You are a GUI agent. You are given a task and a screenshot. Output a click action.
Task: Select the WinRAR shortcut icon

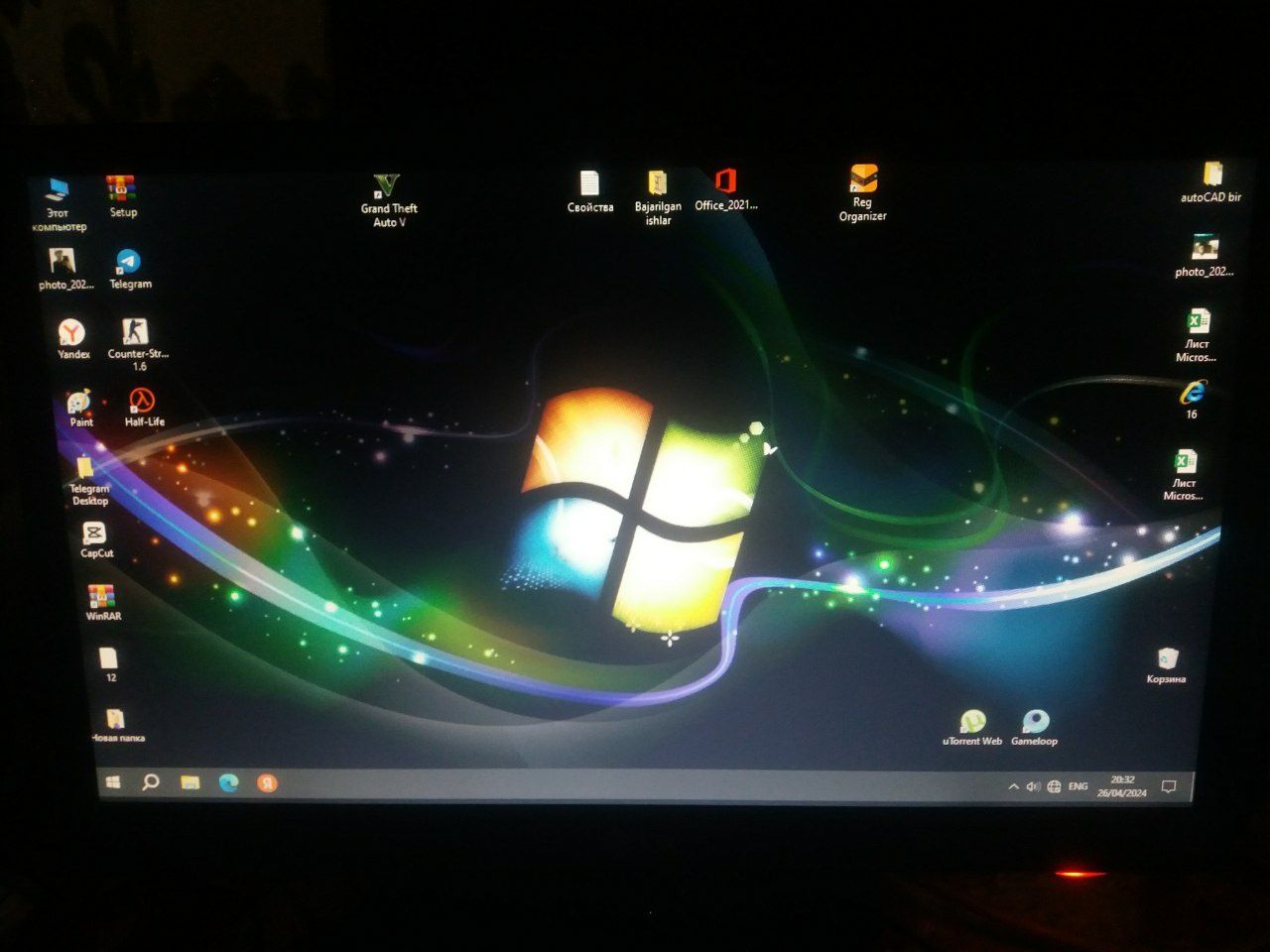(102, 602)
